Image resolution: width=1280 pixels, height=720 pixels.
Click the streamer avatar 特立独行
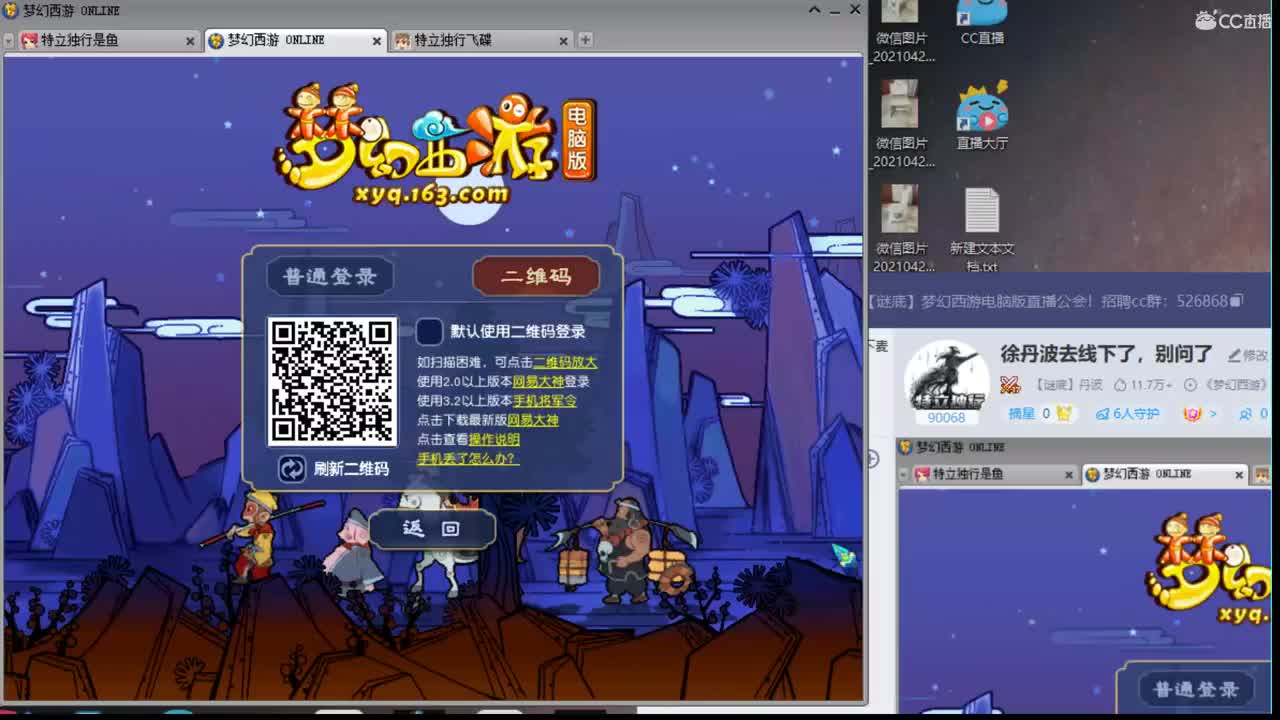point(946,376)
